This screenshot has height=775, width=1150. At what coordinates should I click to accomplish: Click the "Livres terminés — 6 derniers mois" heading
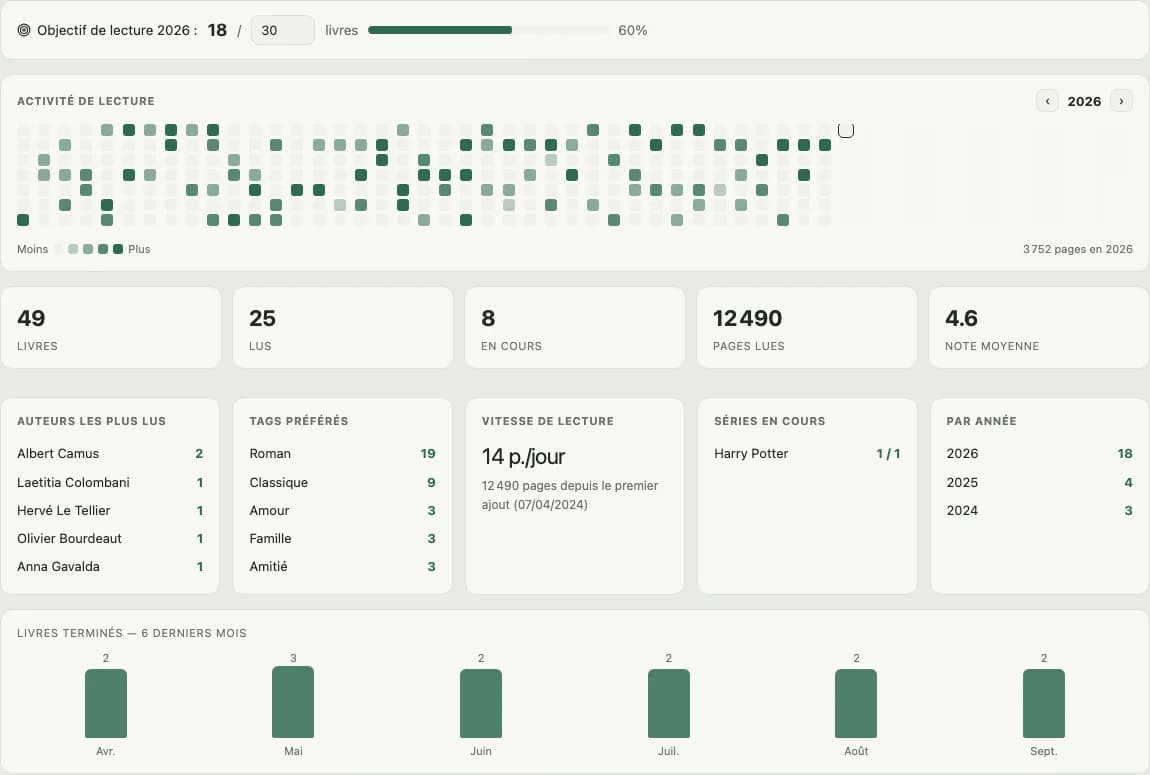132,633
